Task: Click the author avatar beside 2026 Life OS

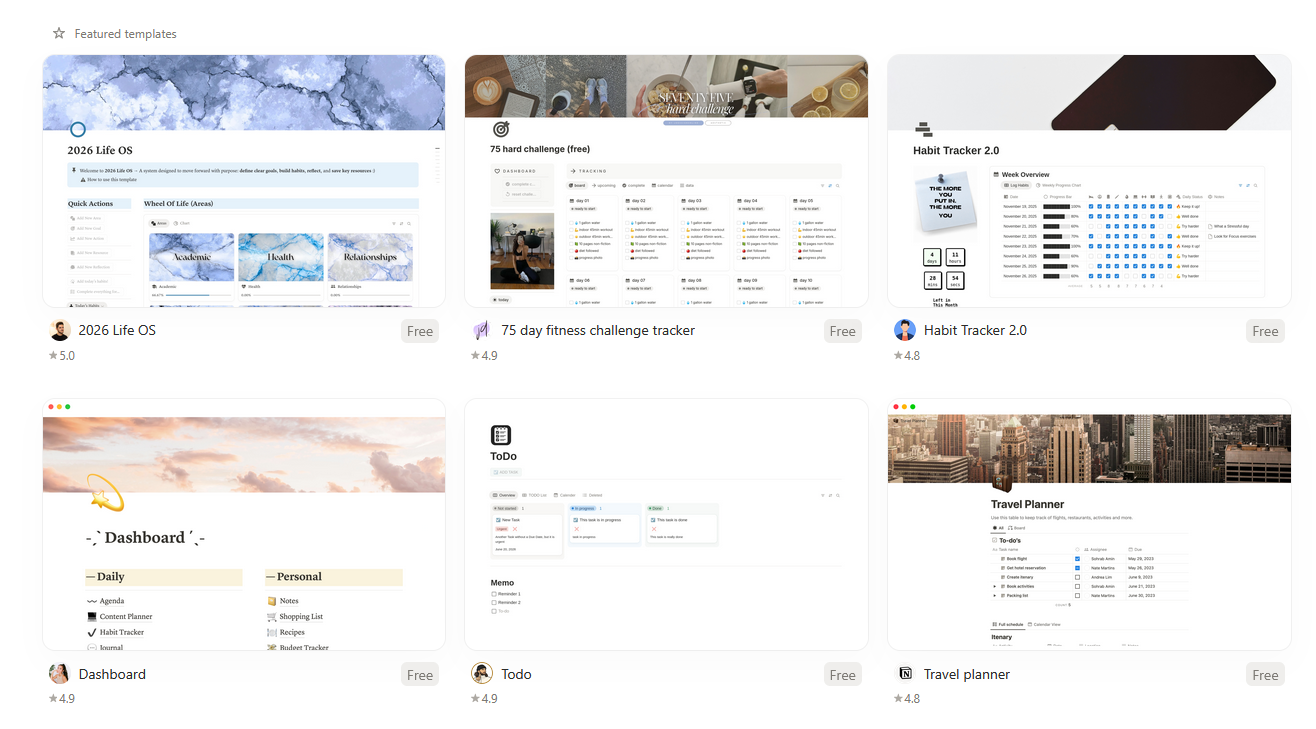Action: pos(59,329)
